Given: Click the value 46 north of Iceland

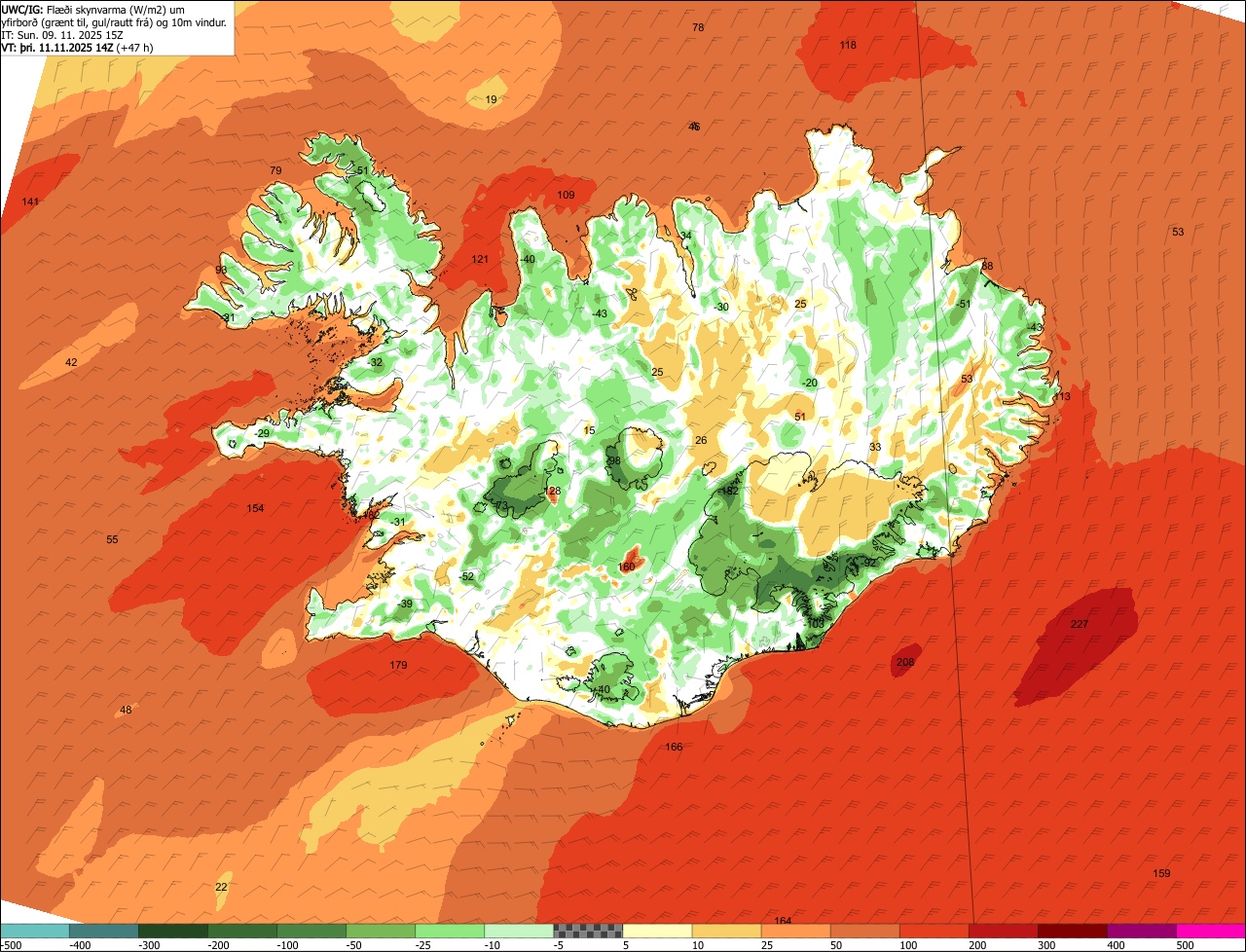Looking at the screenshot, I should [694, 127].
